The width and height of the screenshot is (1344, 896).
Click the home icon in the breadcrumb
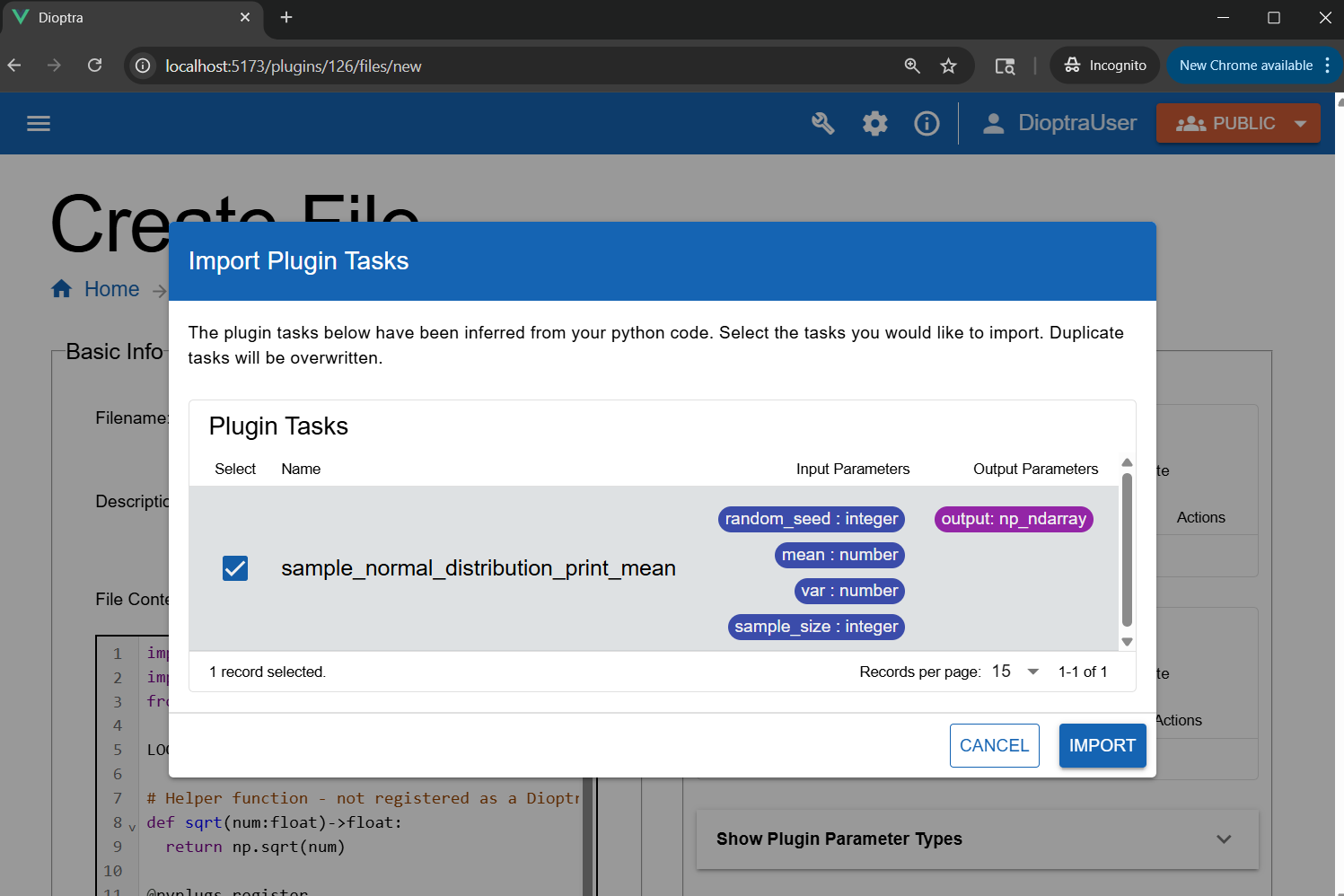point(61,288)
